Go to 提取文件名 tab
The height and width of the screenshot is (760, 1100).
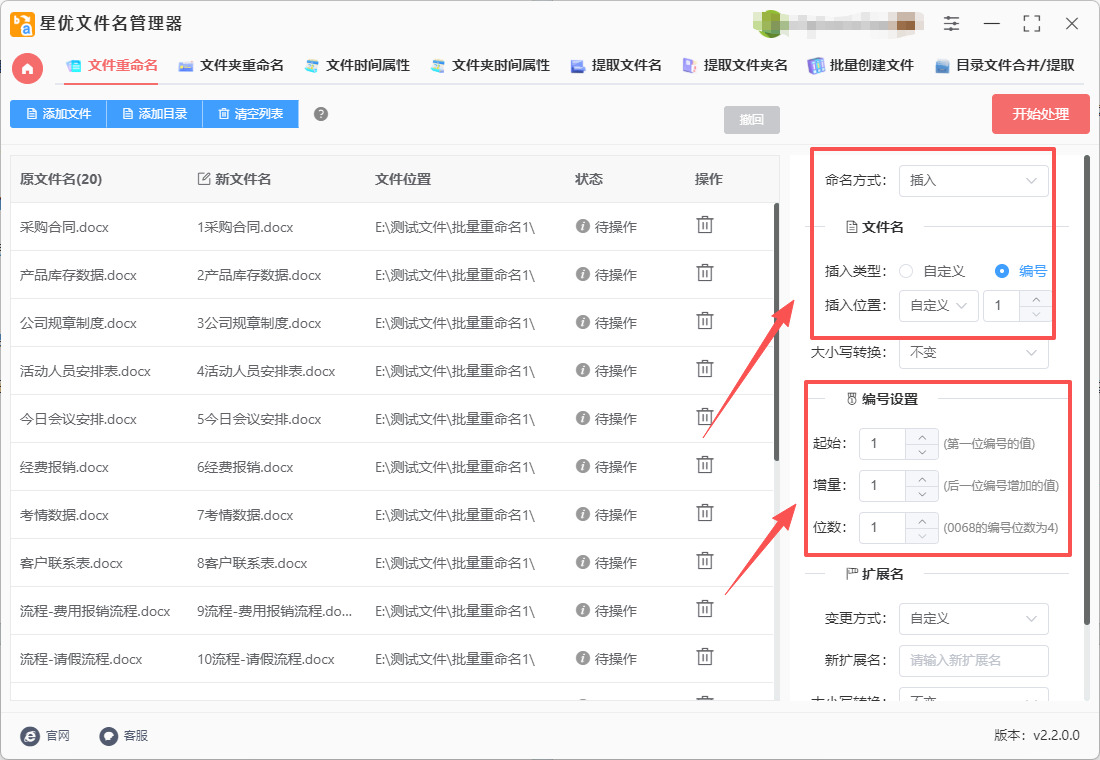click(x=616, y=65)
